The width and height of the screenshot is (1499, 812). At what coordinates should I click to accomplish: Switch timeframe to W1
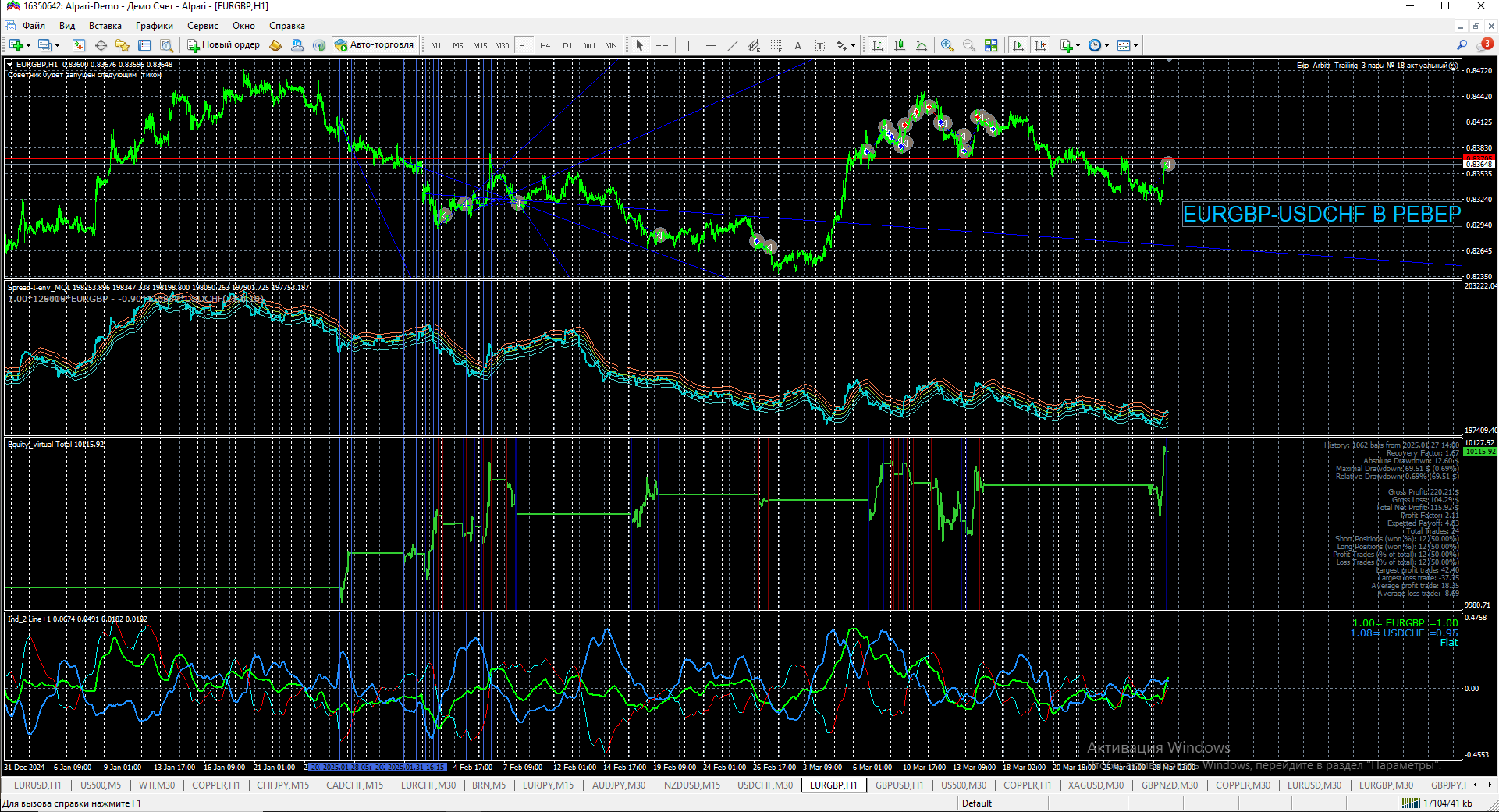pos(590,45)
